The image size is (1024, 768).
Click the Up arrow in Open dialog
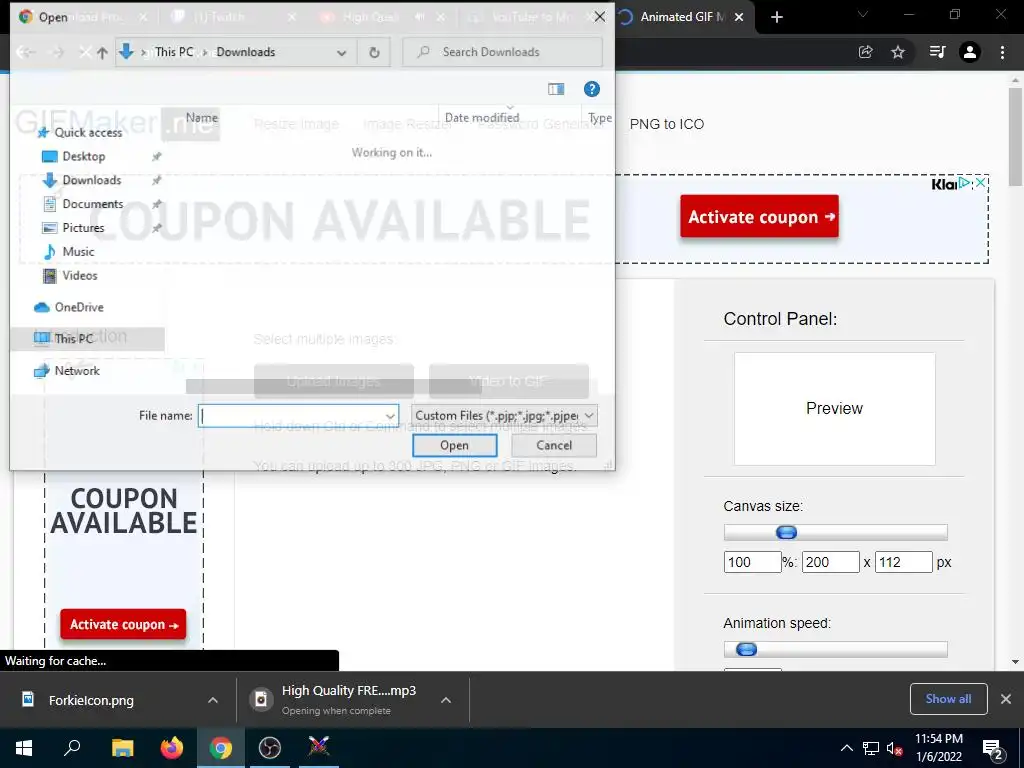[103, 53]
